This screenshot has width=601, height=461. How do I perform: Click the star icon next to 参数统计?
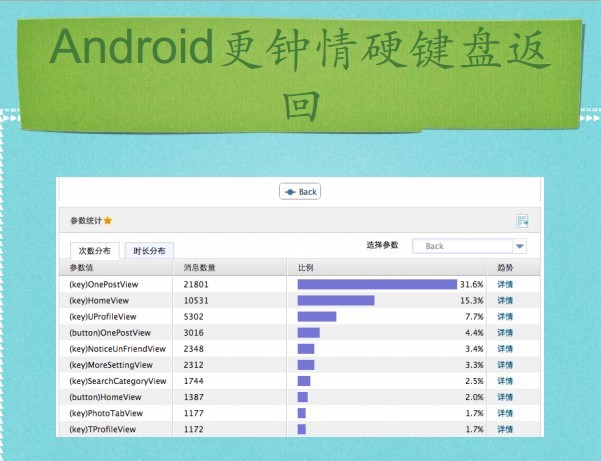tap(108, 220)
